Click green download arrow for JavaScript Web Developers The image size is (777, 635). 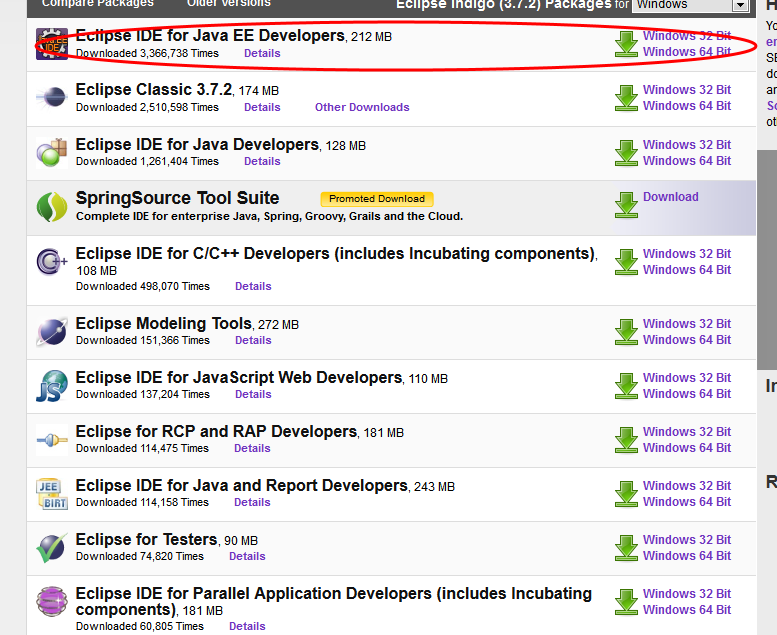626,386
